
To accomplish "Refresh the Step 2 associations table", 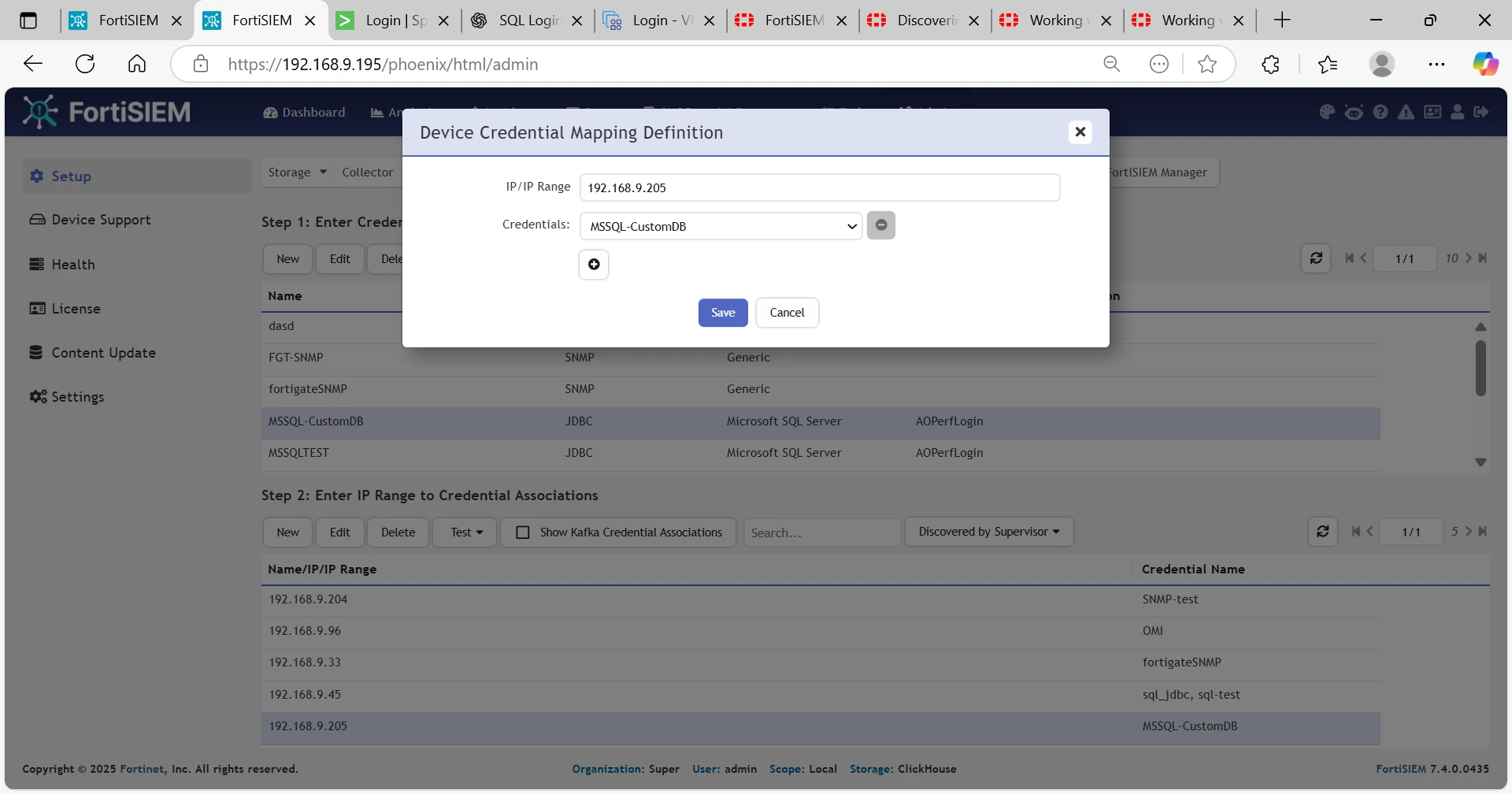I will point(1323,532).
